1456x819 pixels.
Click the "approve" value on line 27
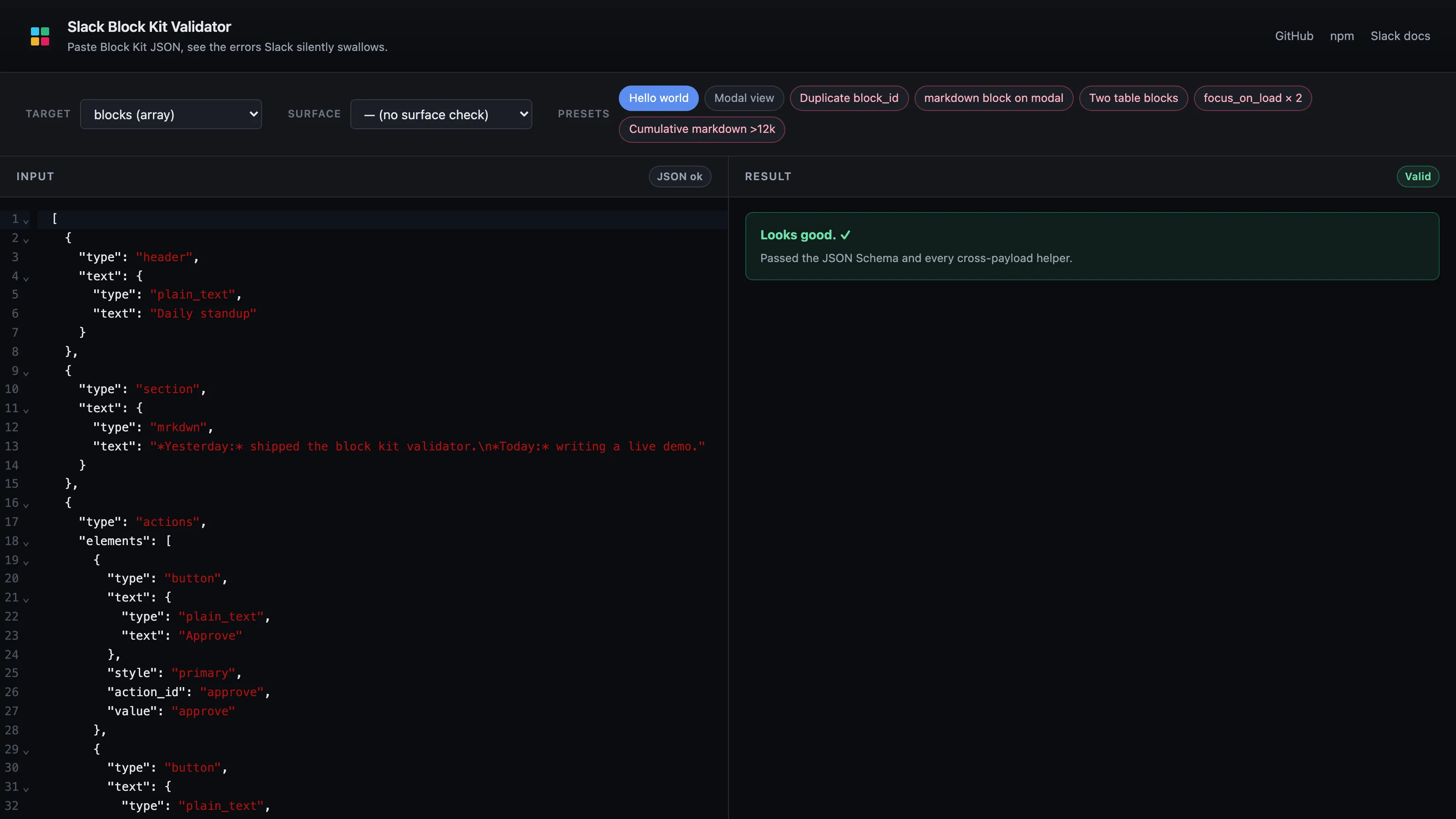pos(203,712)
